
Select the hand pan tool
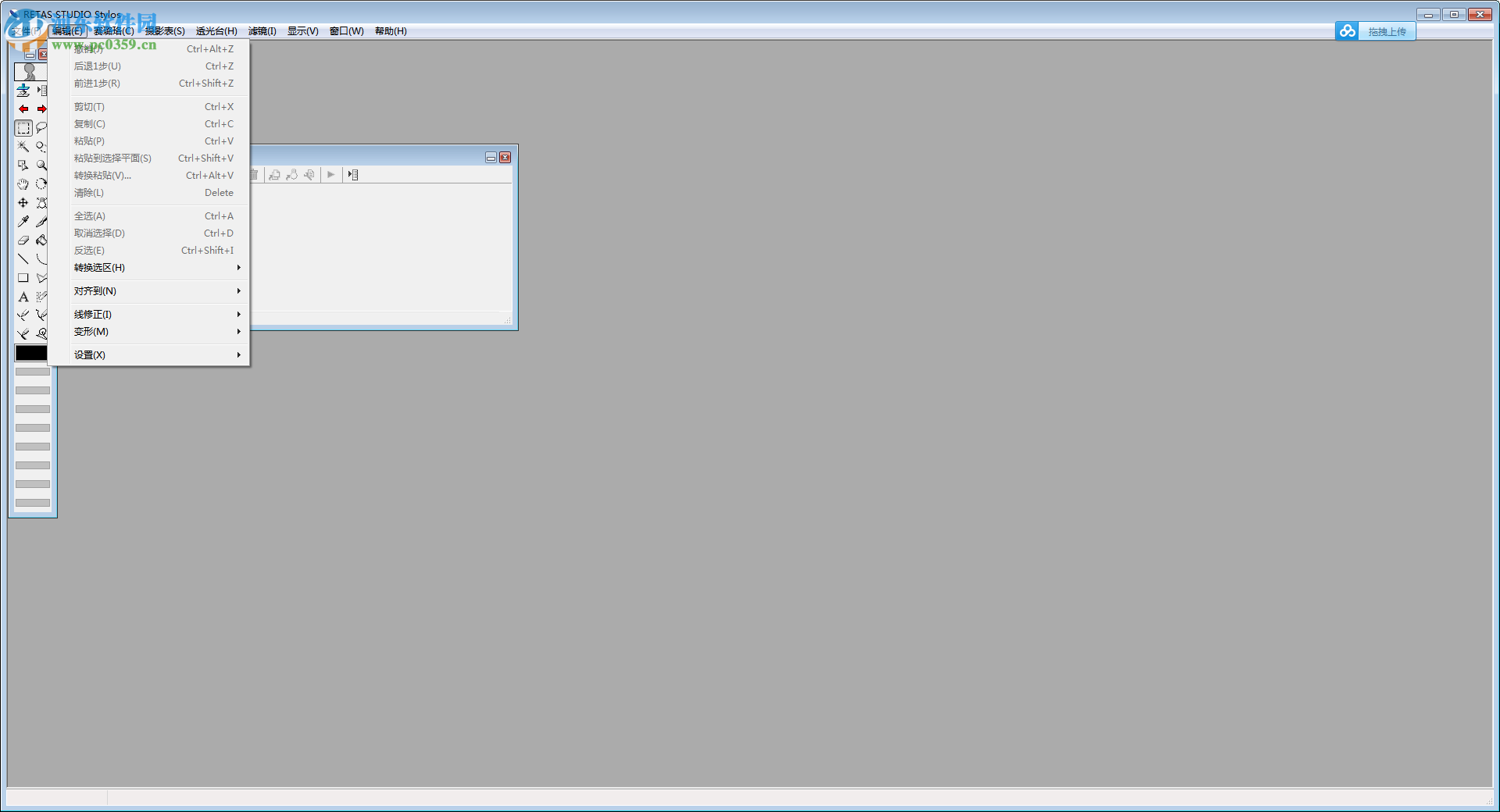23,184
